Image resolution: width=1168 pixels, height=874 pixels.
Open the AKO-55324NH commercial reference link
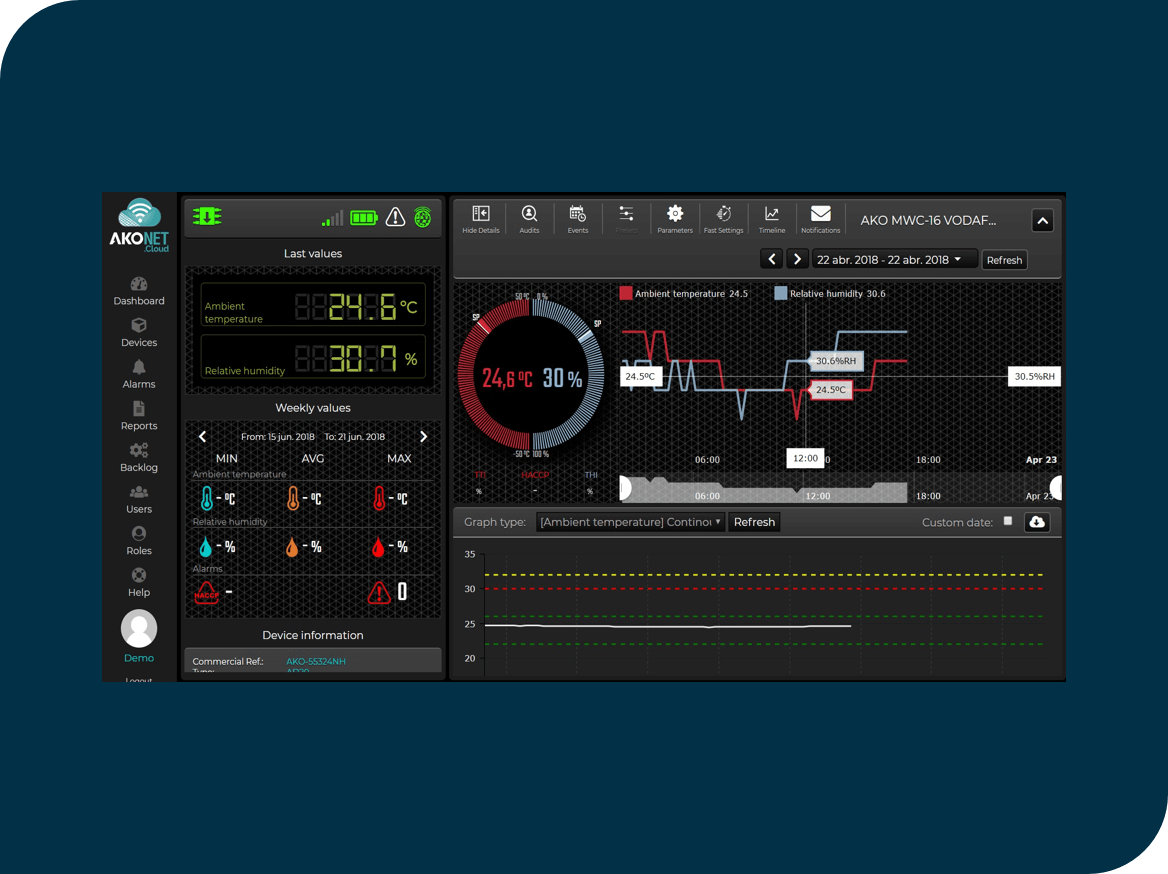point(316,662)
